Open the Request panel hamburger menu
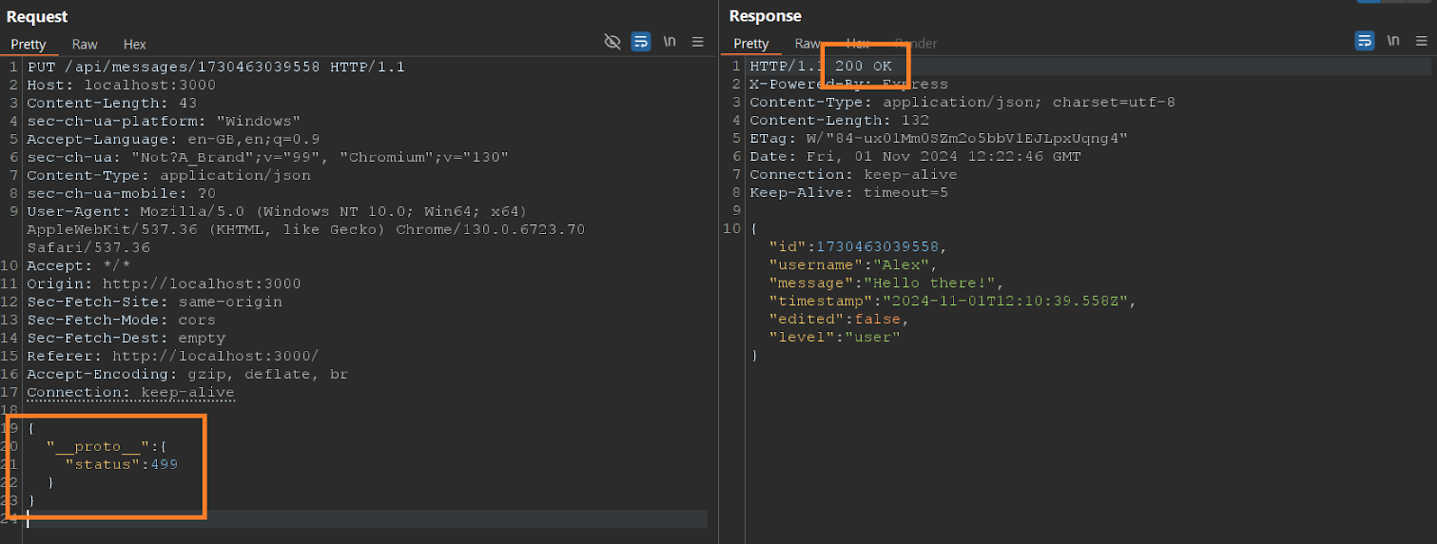The image size is (1437, 544). point(698,42)
